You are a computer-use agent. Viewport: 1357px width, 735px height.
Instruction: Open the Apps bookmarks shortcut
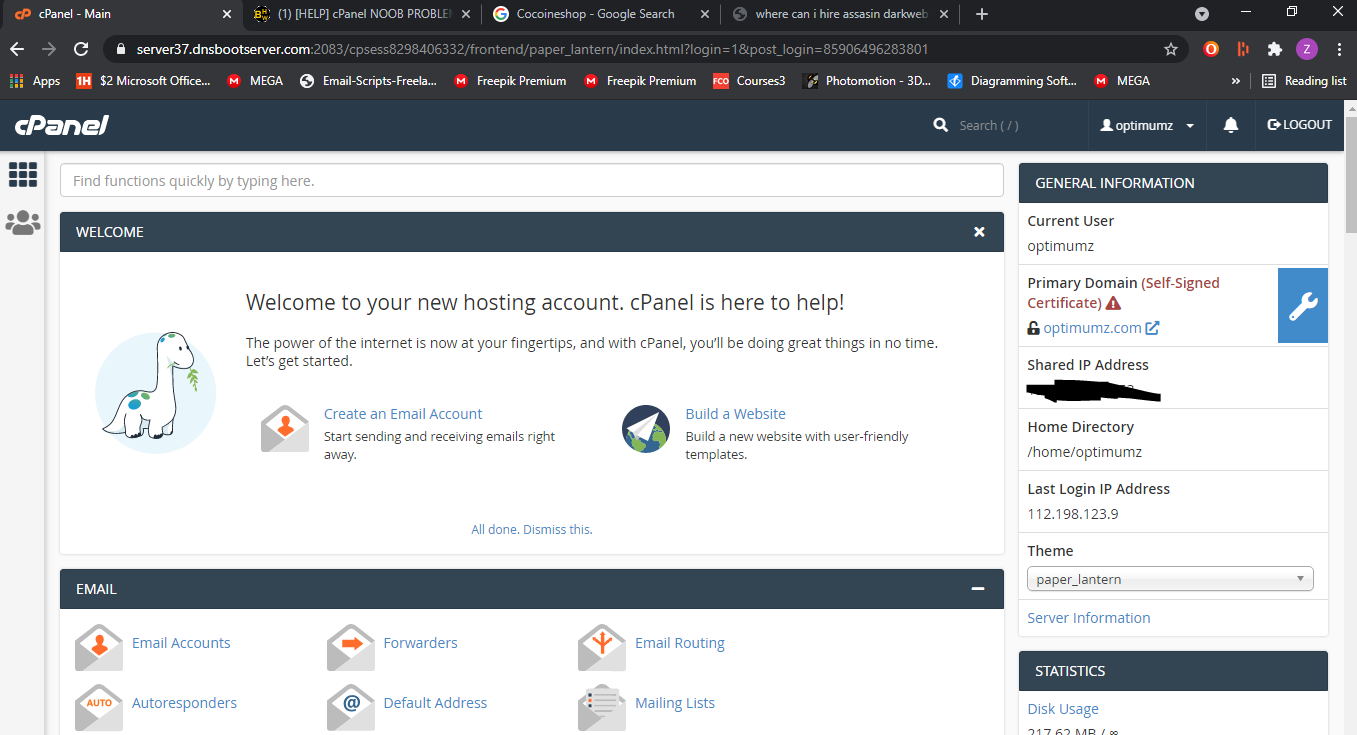(x=35, y=81)
